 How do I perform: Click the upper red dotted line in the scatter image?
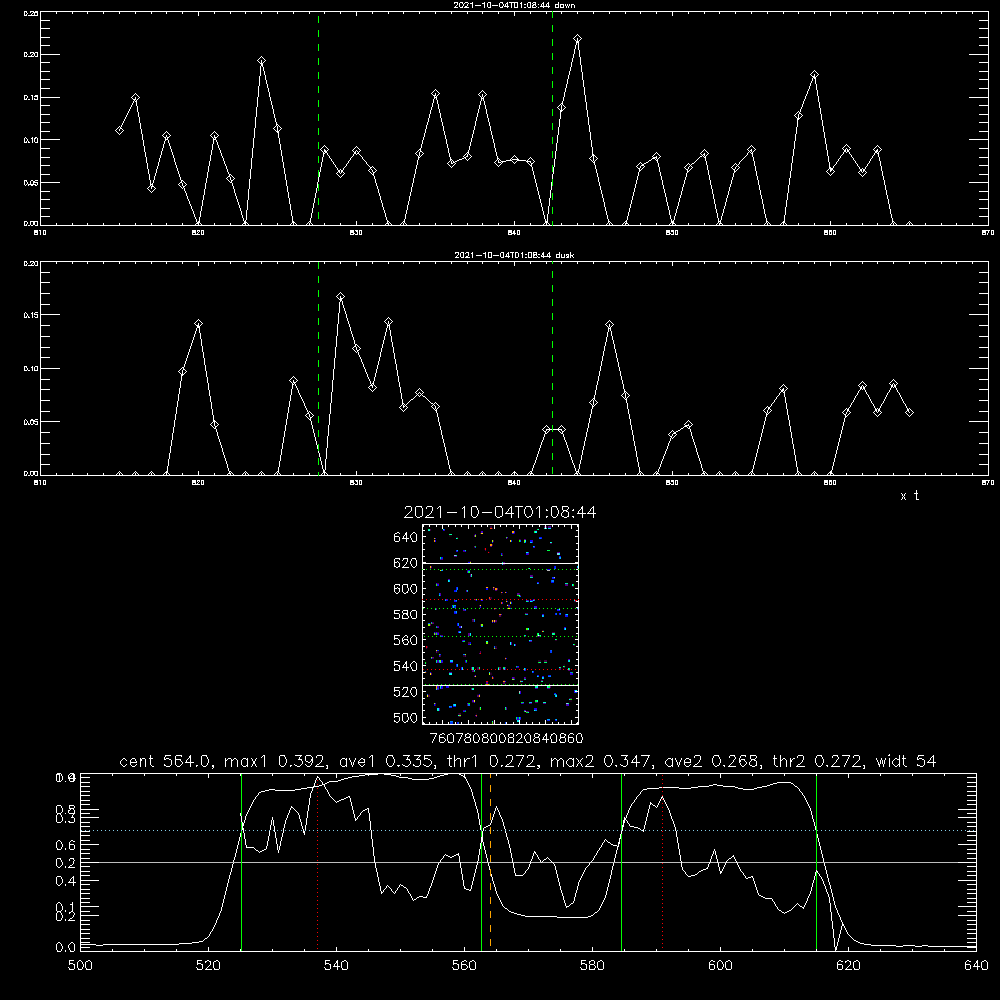[501, 599]
